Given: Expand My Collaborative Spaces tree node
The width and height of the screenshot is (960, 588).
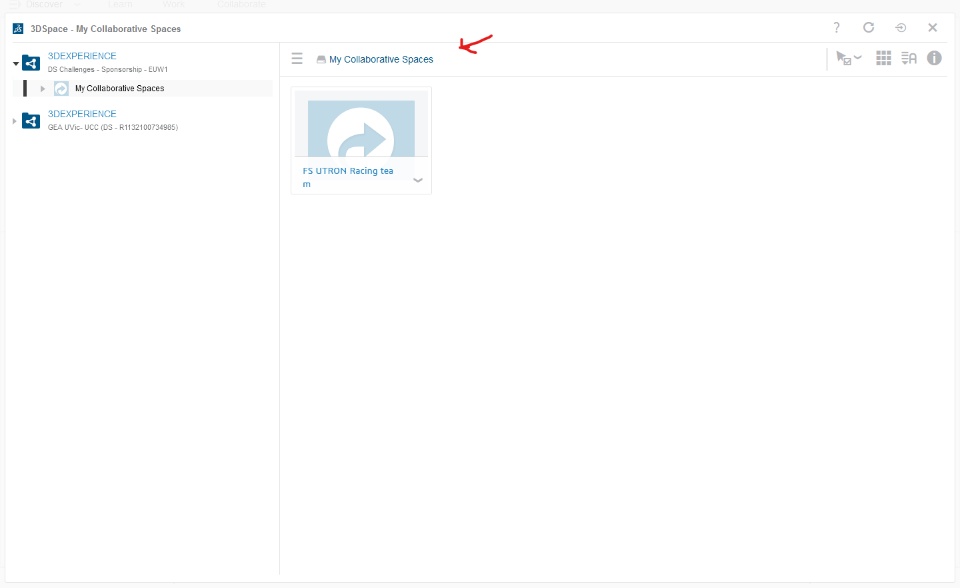Looking at the screenshot, I should click(x=43, y=89).
